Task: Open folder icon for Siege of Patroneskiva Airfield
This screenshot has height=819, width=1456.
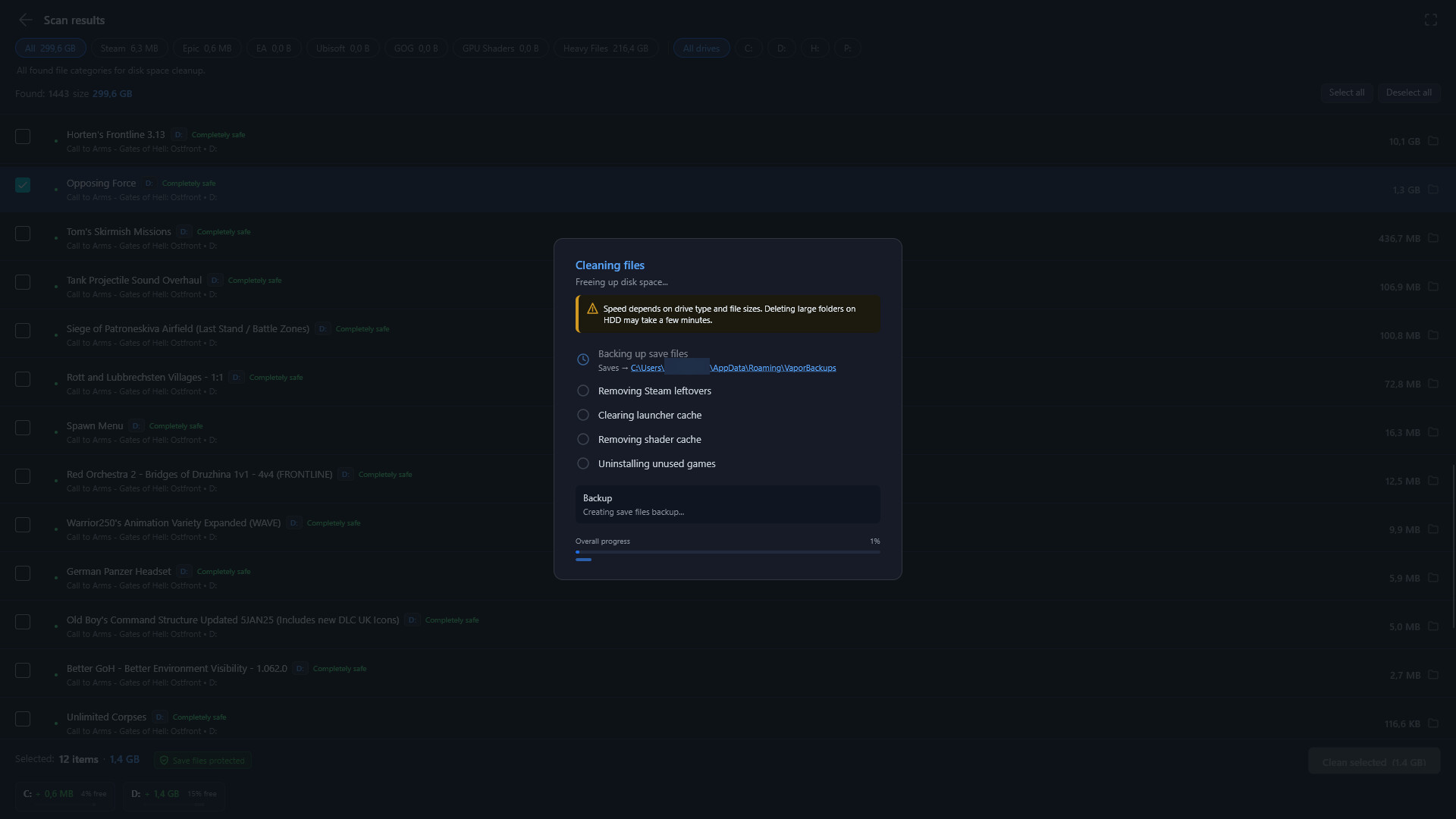Action: coord(1433,335)
